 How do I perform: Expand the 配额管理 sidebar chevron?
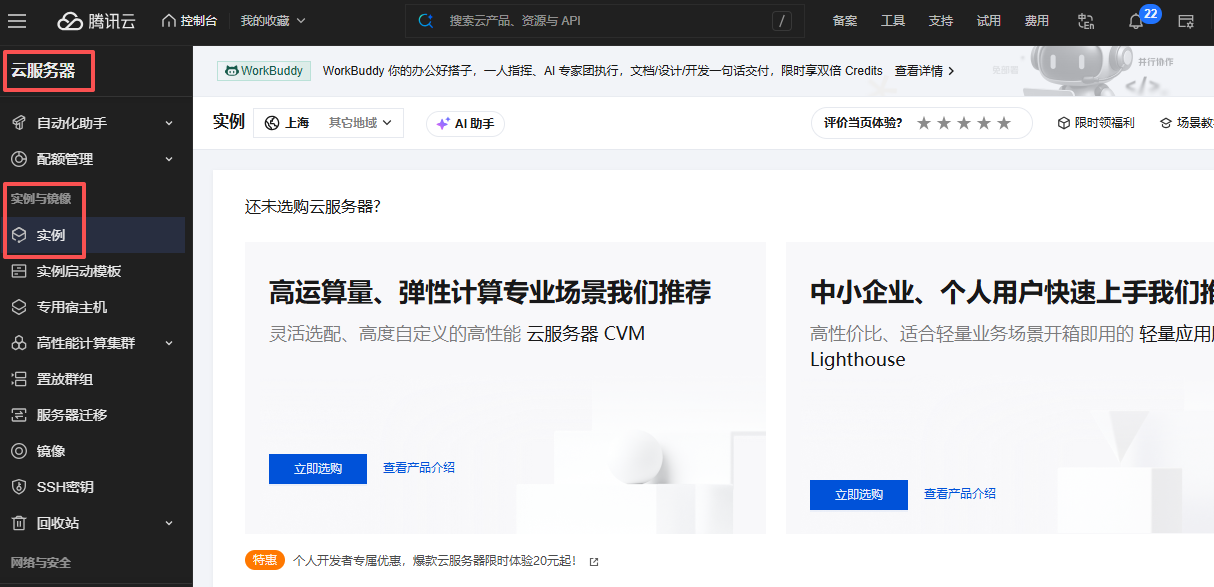pyautogui.click(x=169, y=159)
